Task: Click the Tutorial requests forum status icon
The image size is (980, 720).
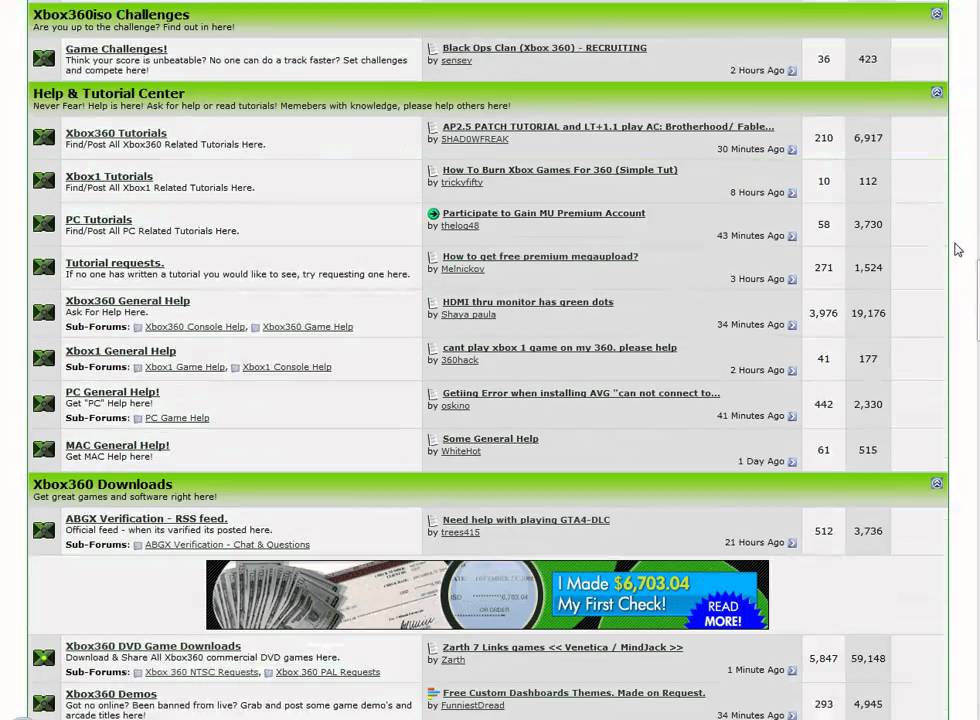Action: point(44,267)
